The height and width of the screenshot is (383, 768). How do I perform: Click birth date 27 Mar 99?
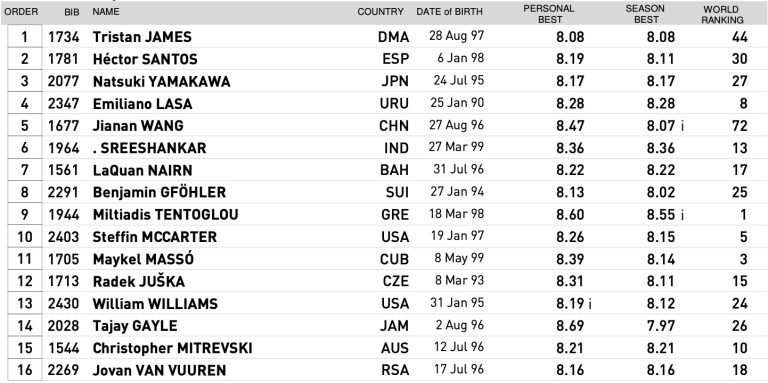pos(456,147)
